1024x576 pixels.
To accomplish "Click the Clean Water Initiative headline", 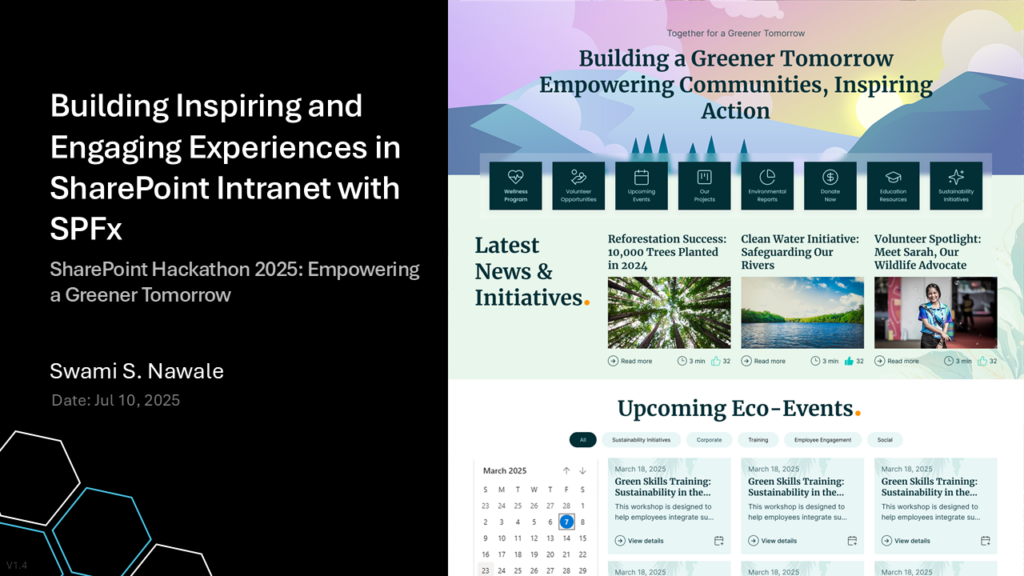I will [800, 252].
